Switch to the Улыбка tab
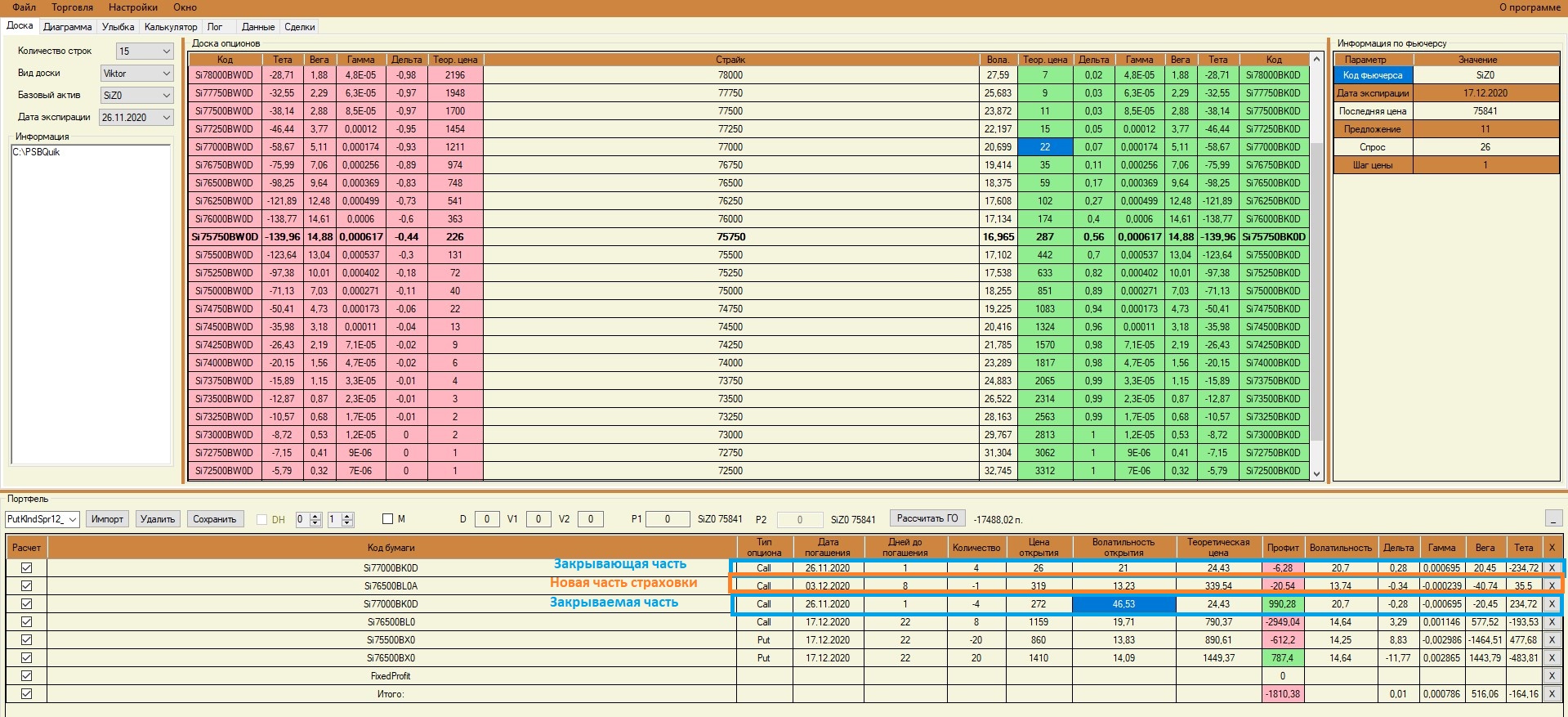Viewport: 1568px width, 717px height. point(118,27)
